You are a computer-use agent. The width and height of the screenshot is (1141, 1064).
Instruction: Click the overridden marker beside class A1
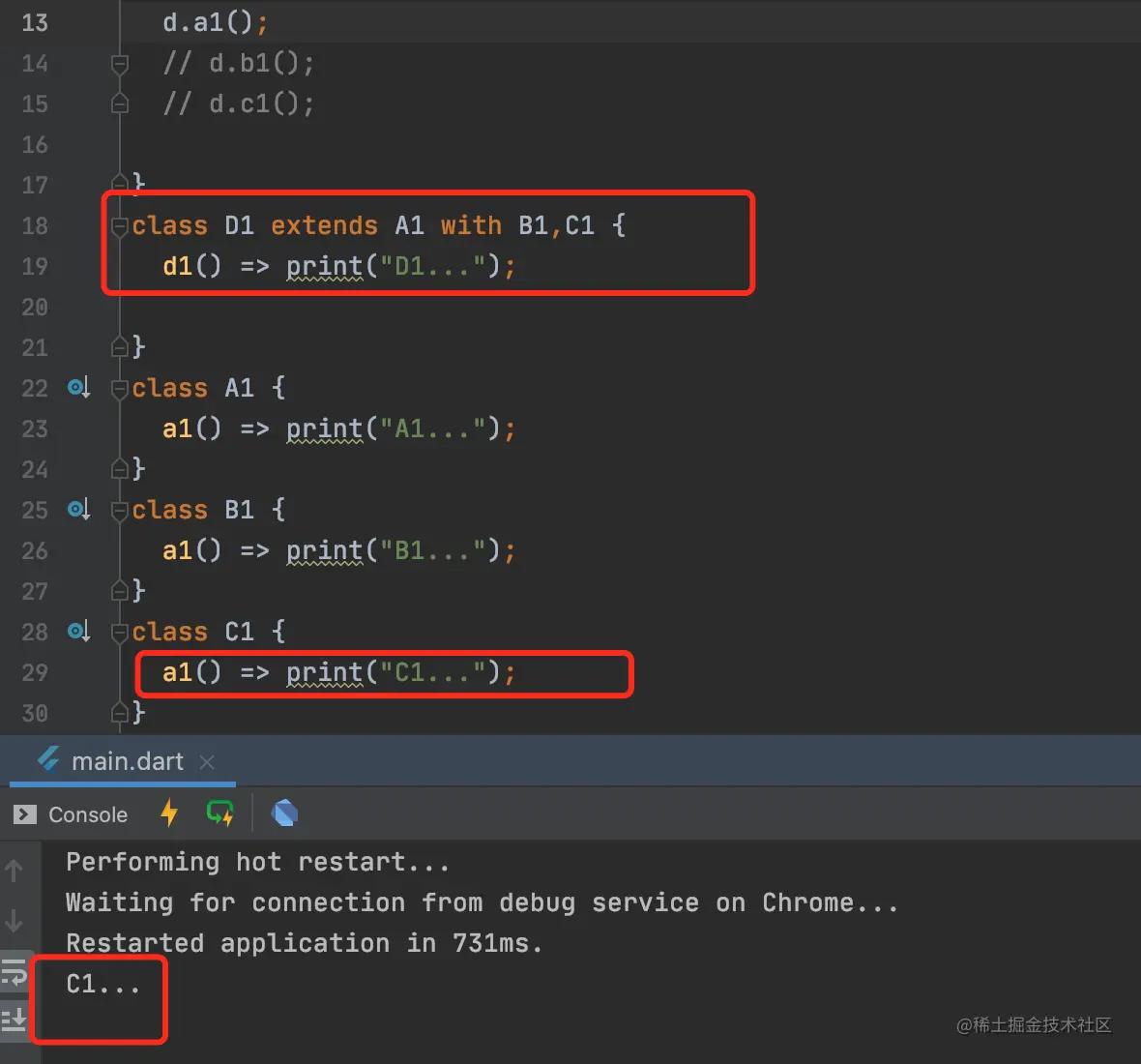(78, 387)
